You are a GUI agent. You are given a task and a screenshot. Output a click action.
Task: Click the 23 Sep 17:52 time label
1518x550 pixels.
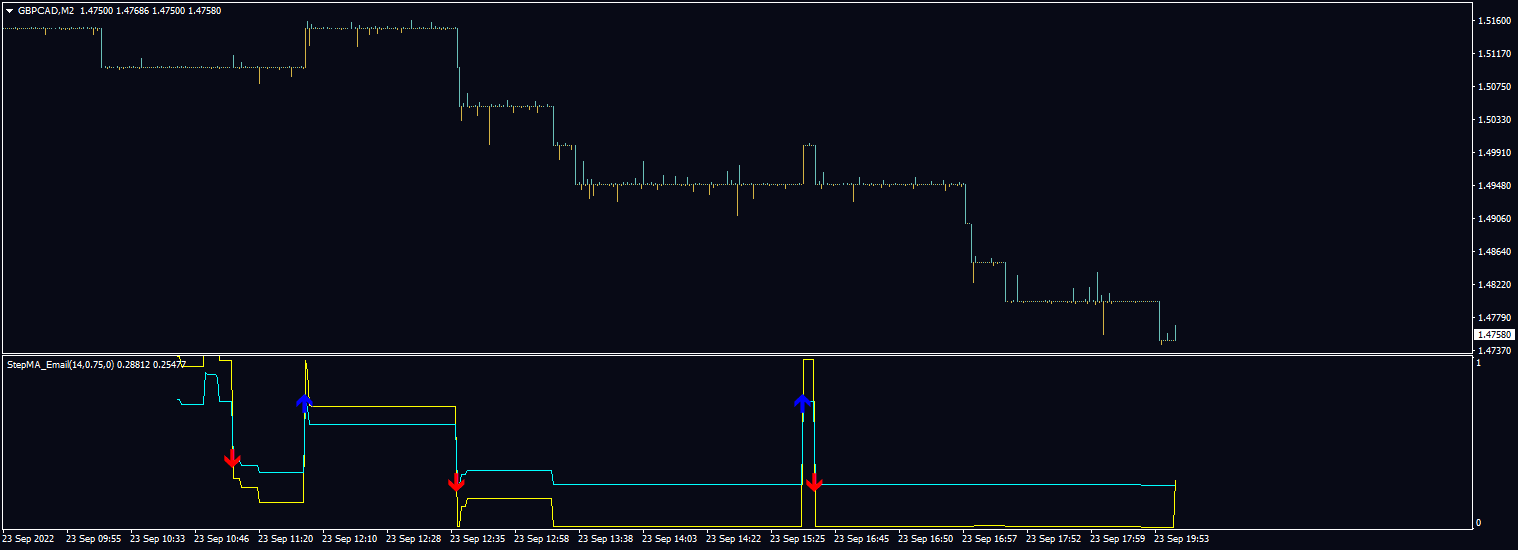pyautogui.click(x=1053, y=538)
